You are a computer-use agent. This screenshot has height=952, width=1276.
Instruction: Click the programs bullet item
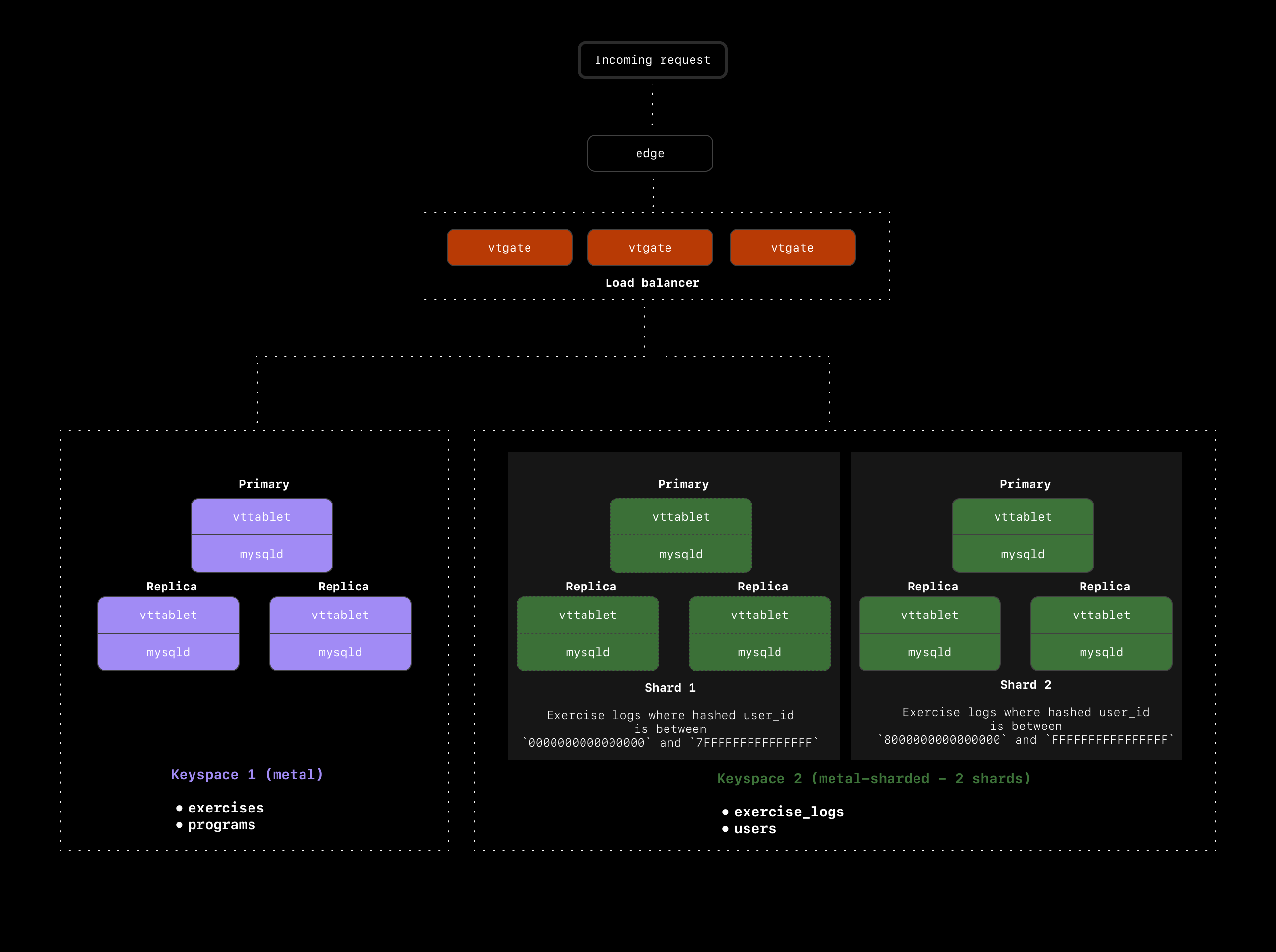pyautogui.click(x=221, y=825)
